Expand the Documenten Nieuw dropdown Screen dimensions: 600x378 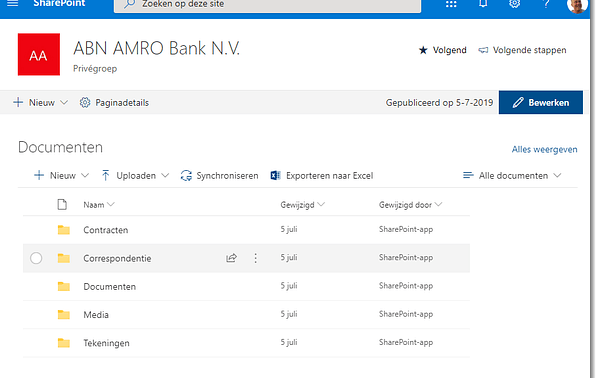[85, 176]
